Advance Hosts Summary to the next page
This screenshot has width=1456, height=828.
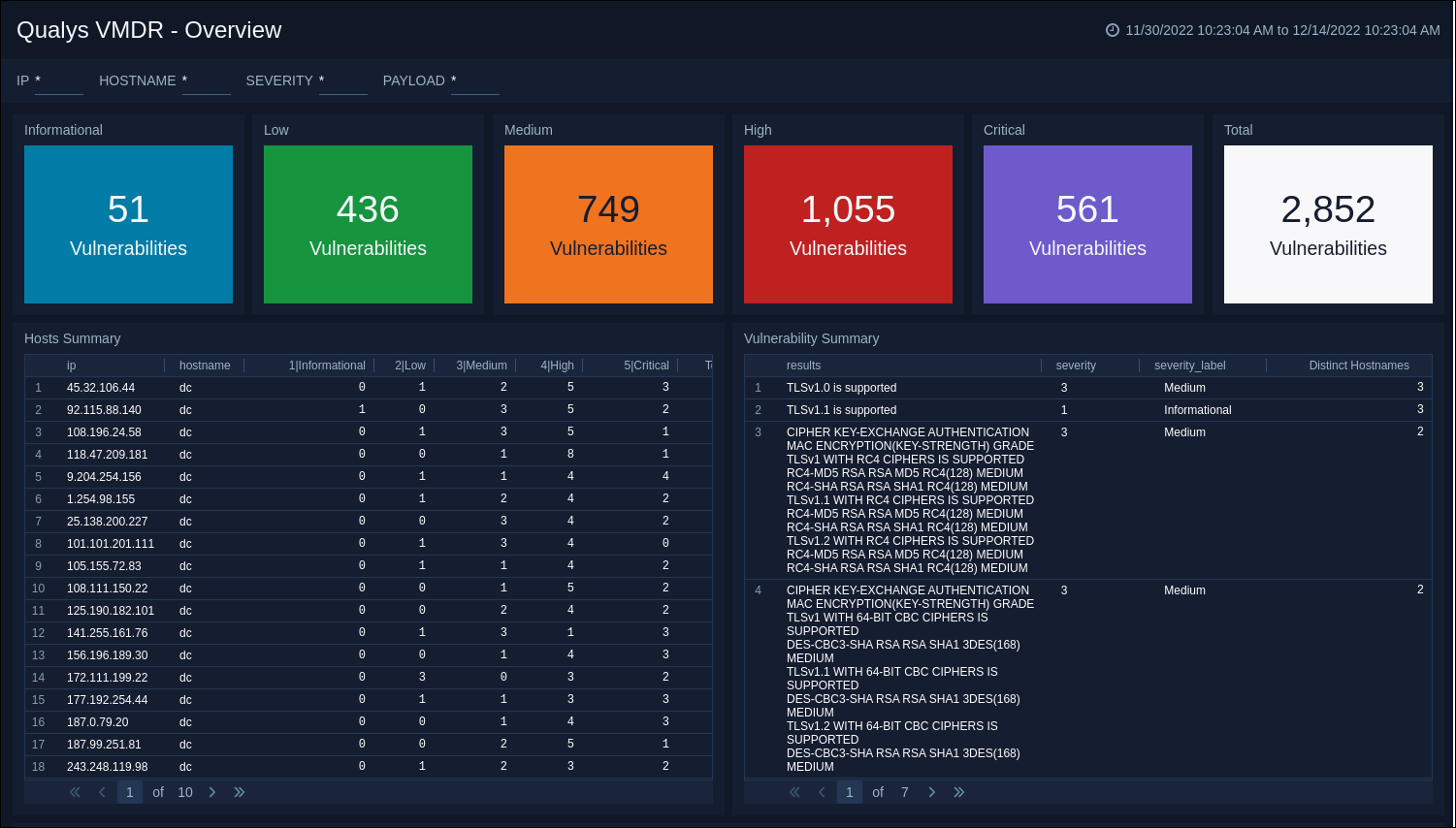point(212,792)
